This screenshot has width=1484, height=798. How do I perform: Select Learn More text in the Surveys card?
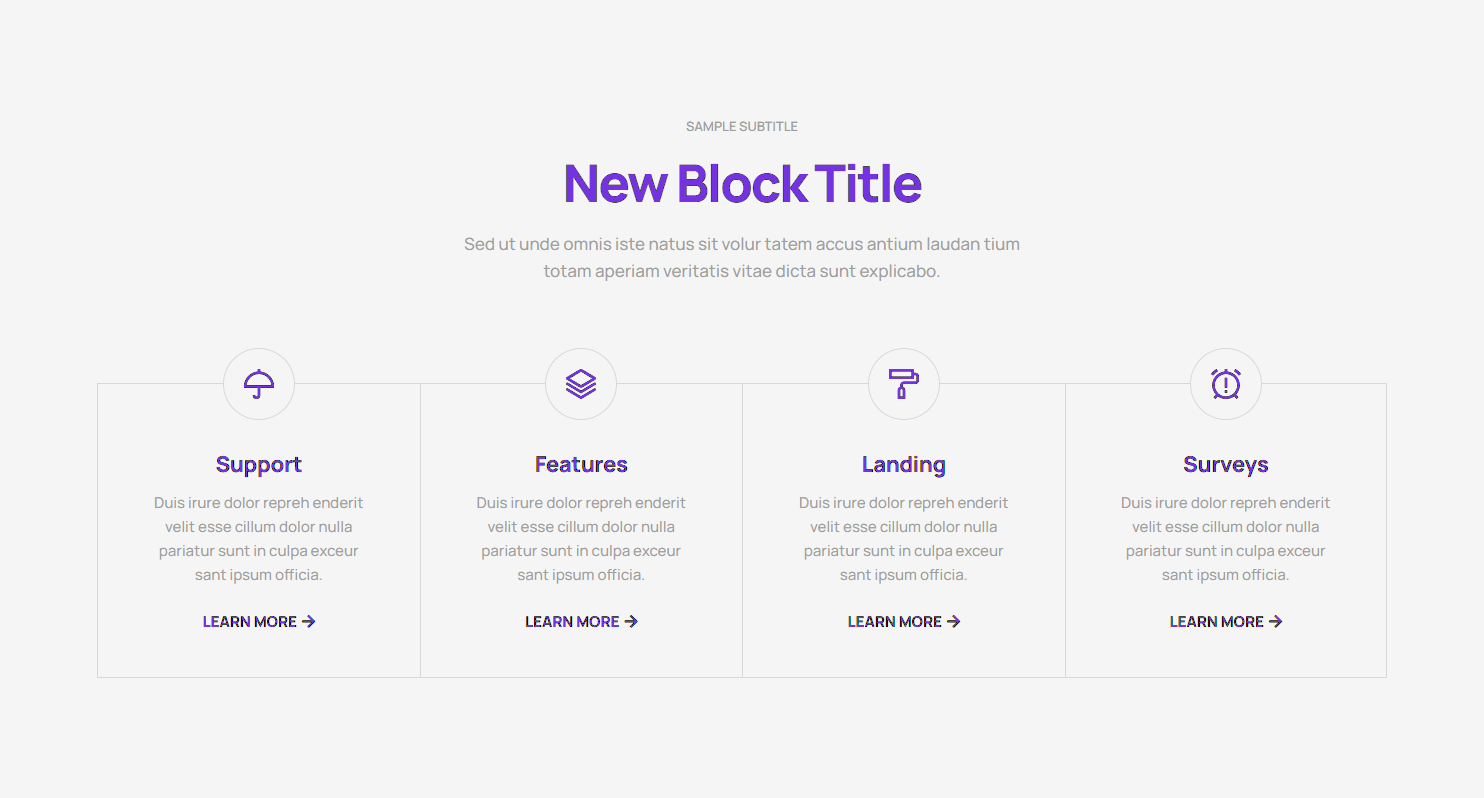(1217, 622)
